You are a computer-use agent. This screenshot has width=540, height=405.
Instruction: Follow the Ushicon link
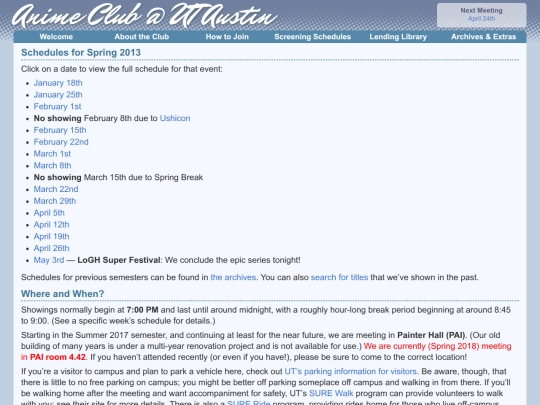pyautogui.click(x=175, y=118)
